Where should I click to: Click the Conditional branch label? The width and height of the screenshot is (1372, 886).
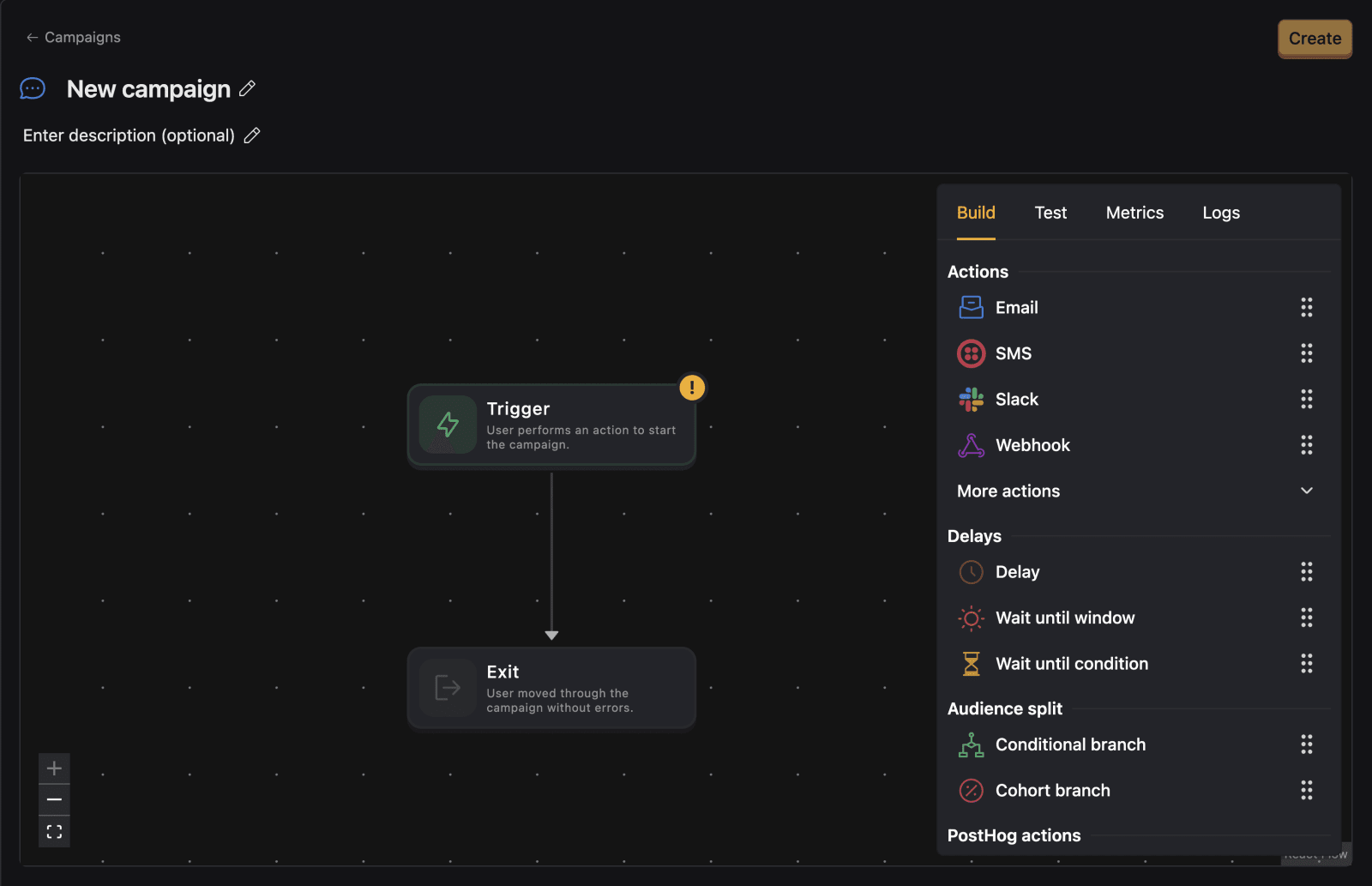click(x=1070, y=744)
